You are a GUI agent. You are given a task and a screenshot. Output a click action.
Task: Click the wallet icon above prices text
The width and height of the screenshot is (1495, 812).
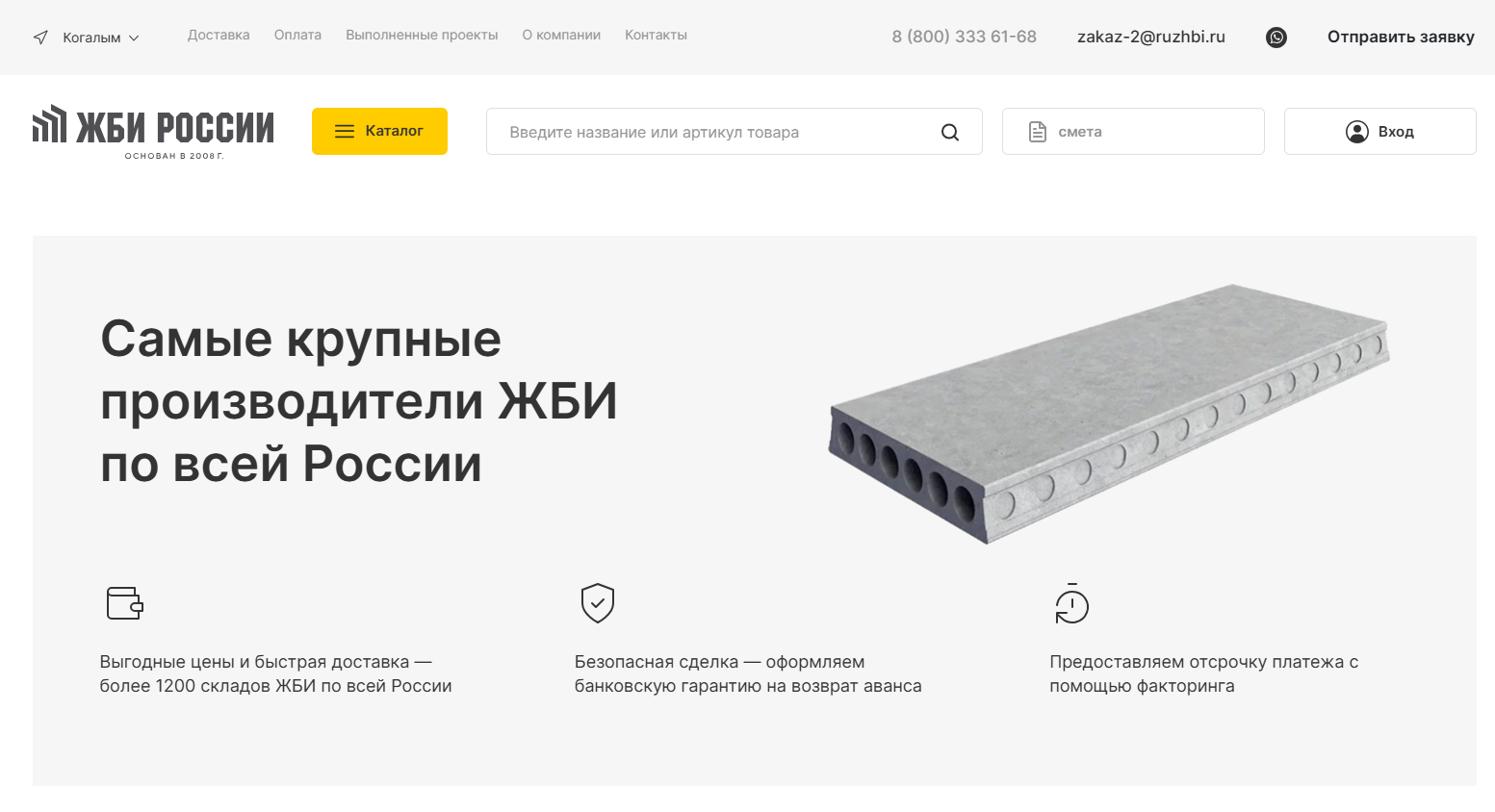click(x=124, y=603)
